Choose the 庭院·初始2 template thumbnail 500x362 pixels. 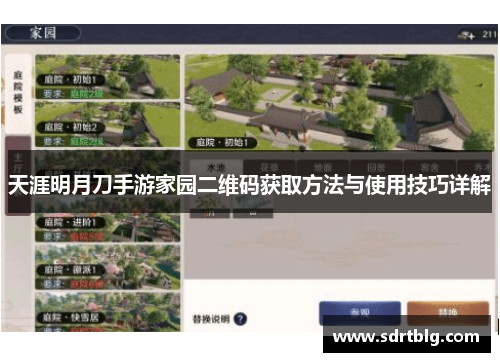[108, 124]
